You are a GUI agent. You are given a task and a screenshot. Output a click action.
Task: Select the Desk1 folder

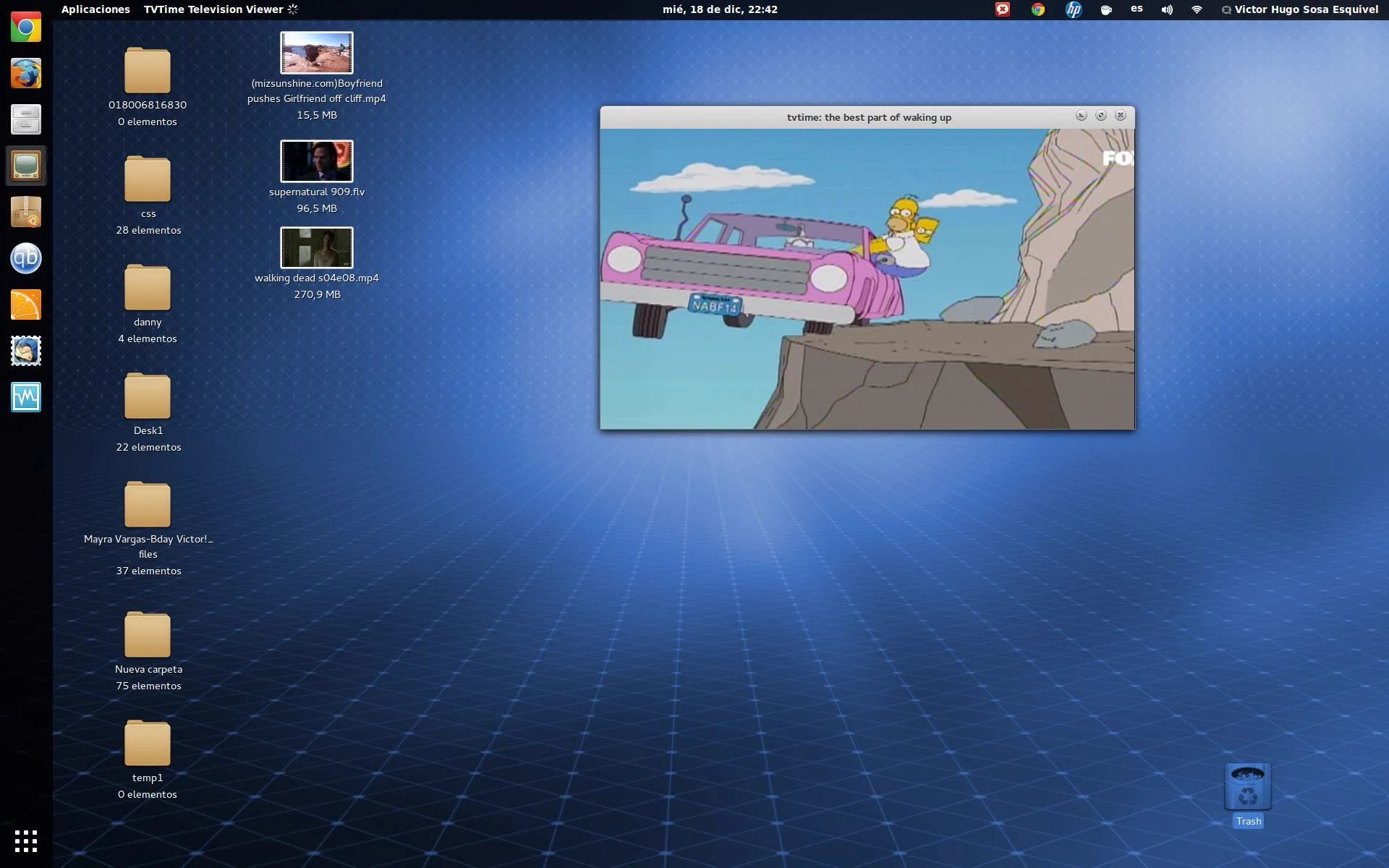coord(148,396)
